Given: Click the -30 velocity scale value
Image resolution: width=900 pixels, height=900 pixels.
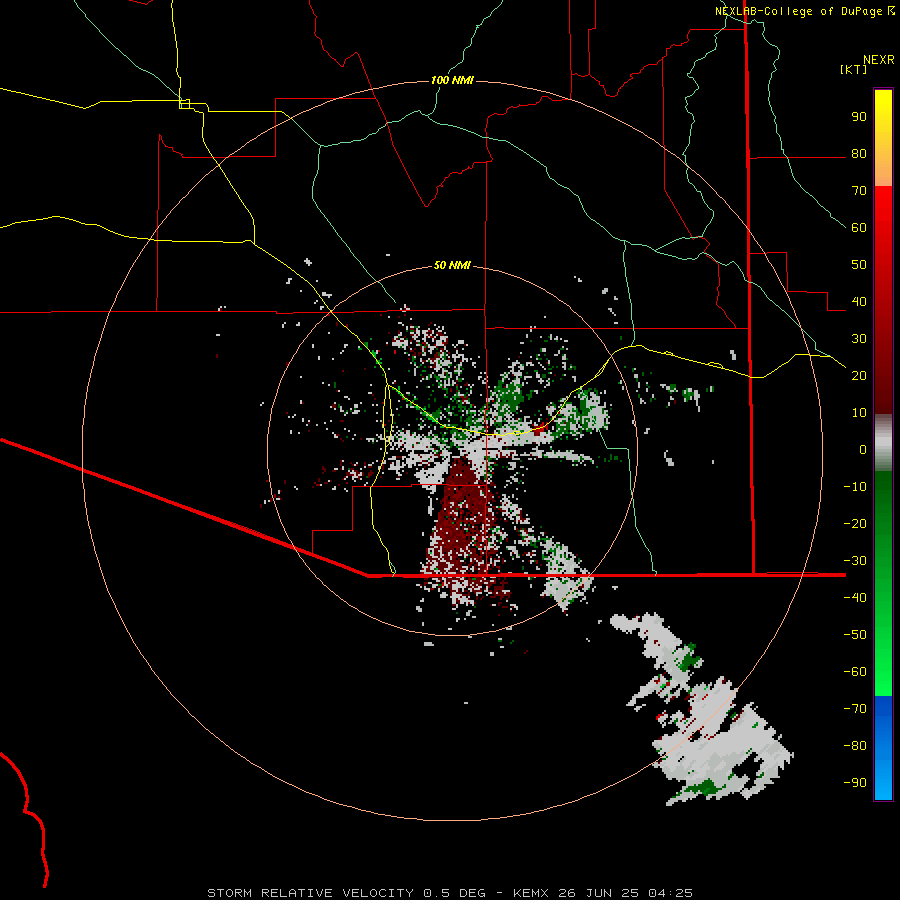Looking at the screenshot, I should coord(855,561).
